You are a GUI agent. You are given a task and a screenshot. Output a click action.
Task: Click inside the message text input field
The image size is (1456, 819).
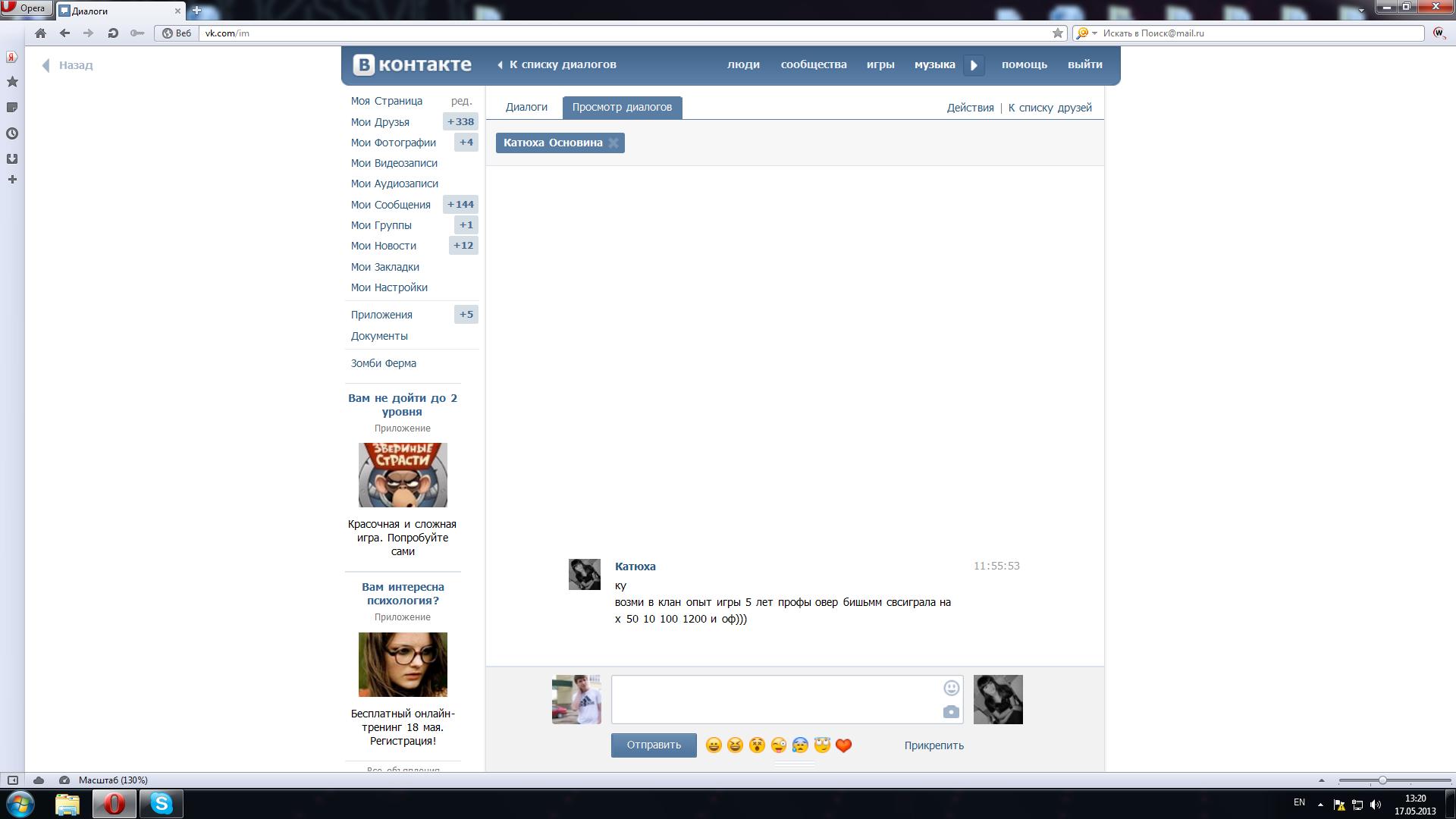773,699
